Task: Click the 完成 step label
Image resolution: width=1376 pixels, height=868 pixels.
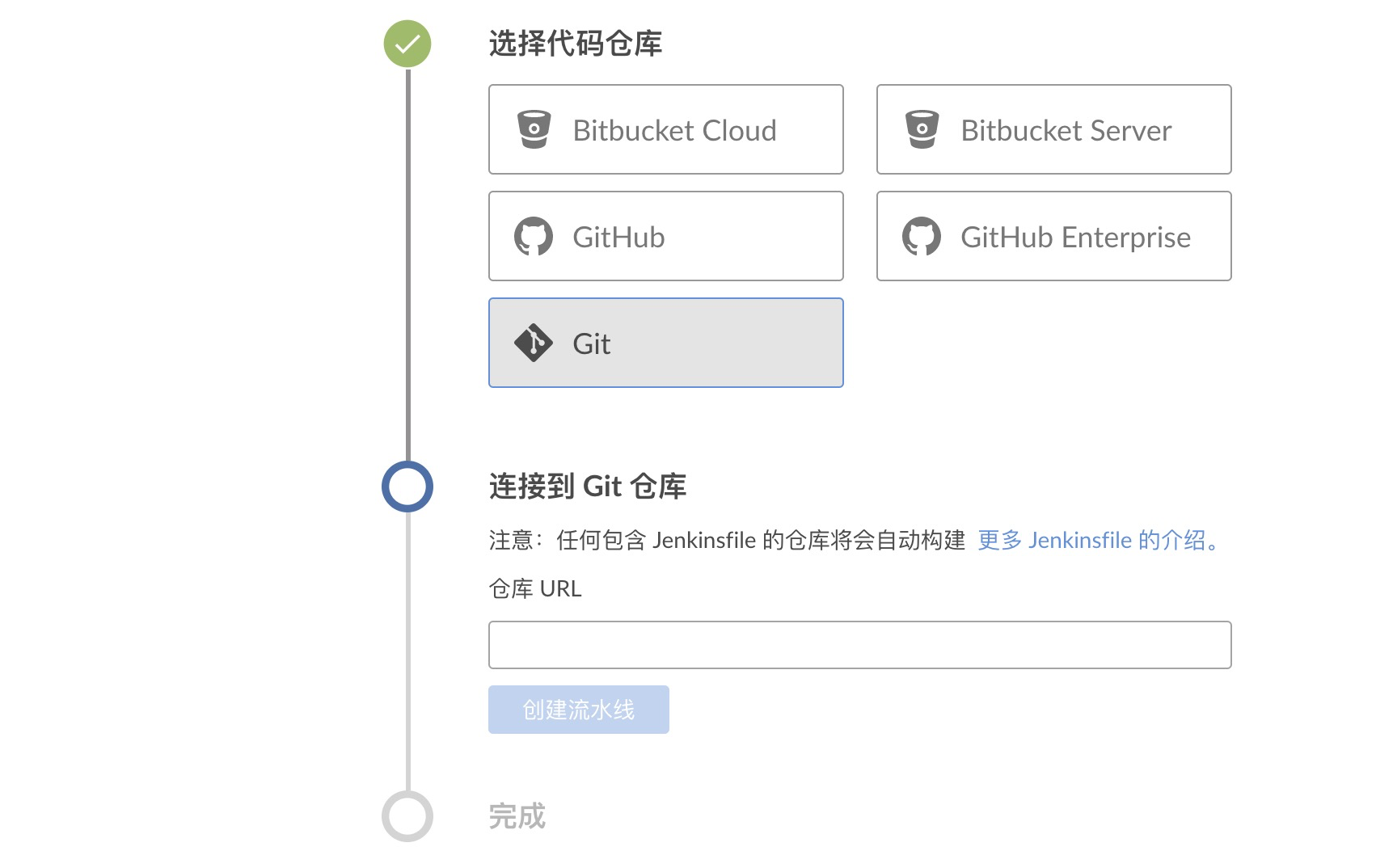Action: (x=517, y=816)
